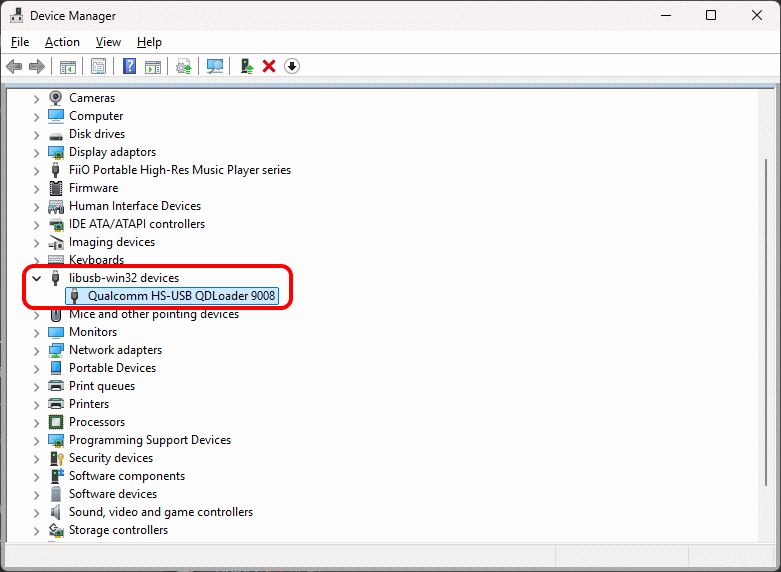Expand Programming Support Devices
This screenshot has height=572, width=781.
point(36,441)
